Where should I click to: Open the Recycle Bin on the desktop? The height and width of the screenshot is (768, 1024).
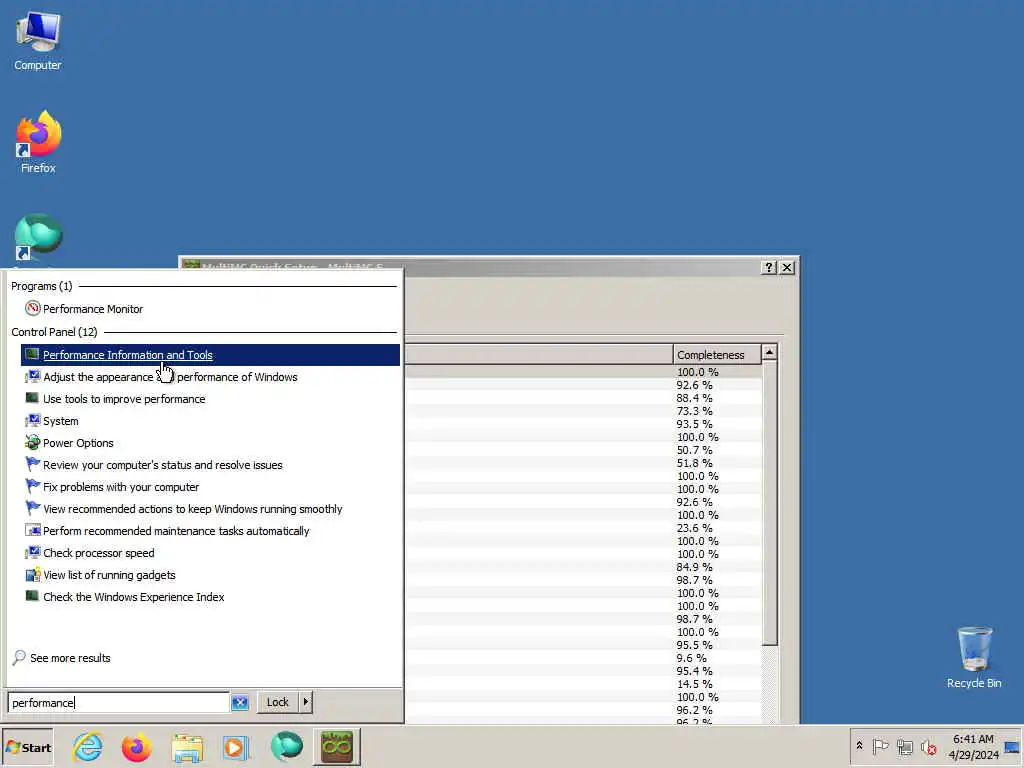point(974,658)
